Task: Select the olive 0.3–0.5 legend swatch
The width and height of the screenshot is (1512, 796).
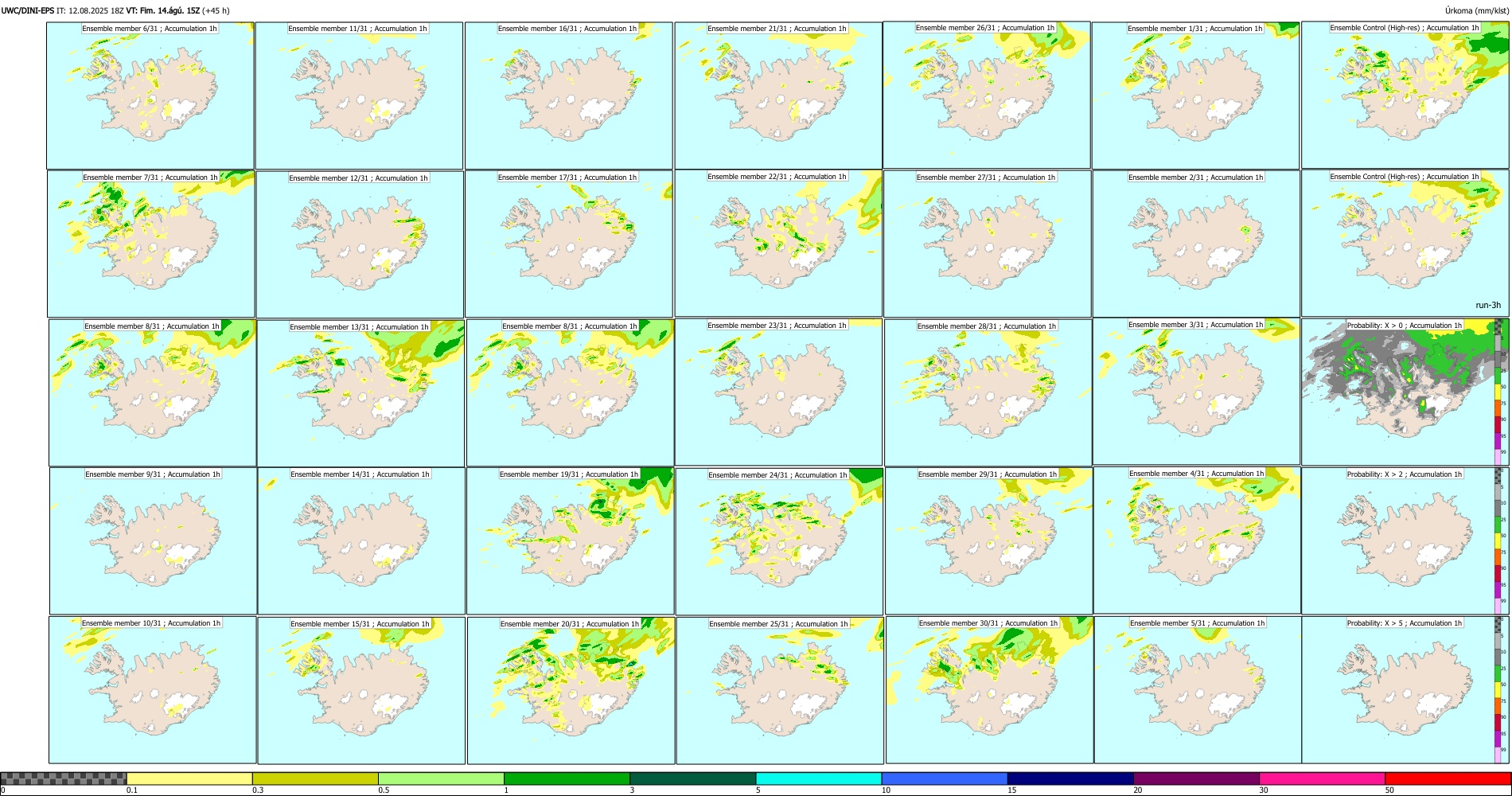Action: point(315,778)
